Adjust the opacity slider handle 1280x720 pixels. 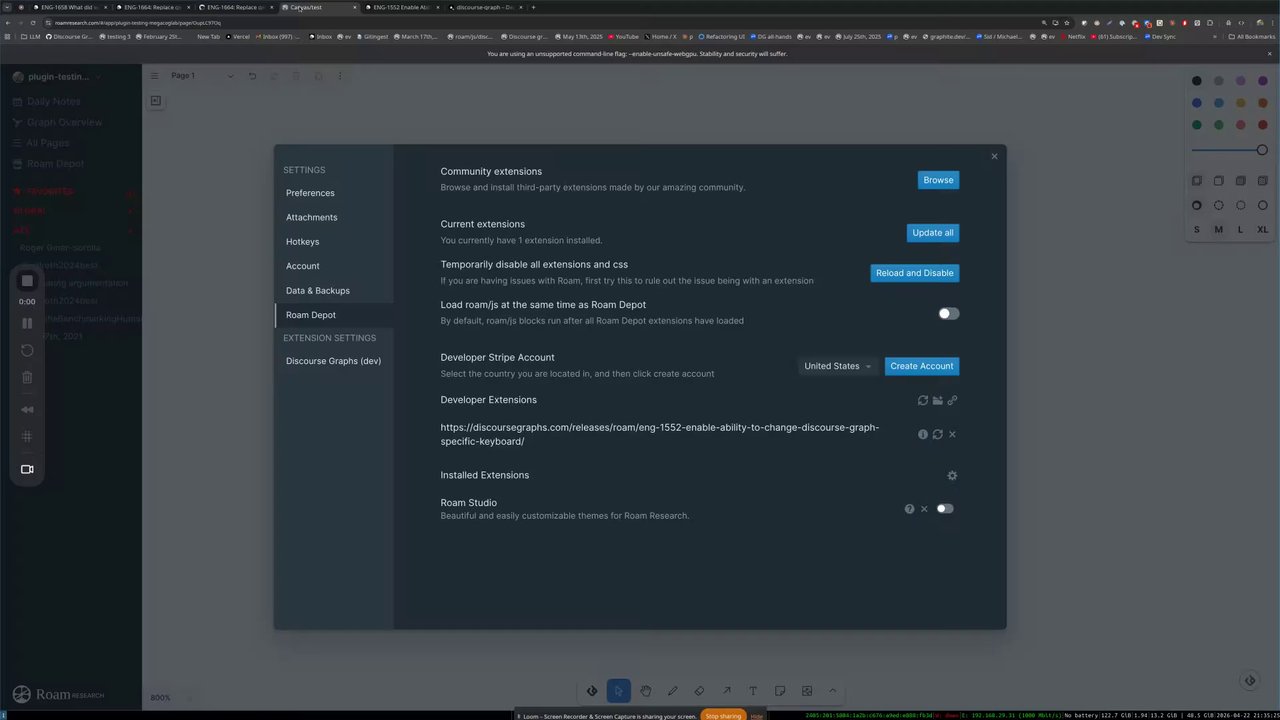coord(1262,150)
